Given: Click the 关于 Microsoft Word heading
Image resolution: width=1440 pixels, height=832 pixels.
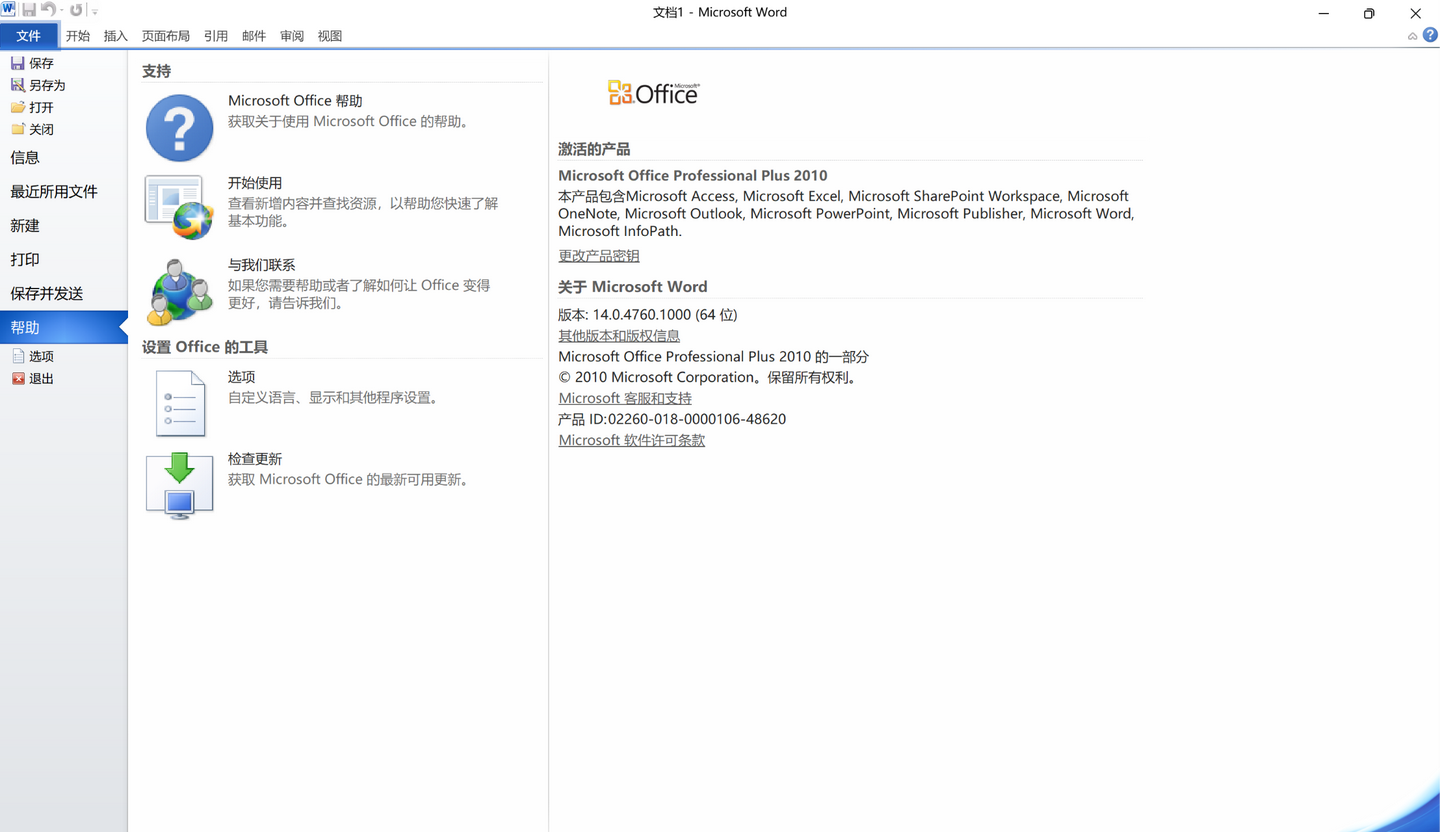Looking at the screenshot, I should pos(633,286).
